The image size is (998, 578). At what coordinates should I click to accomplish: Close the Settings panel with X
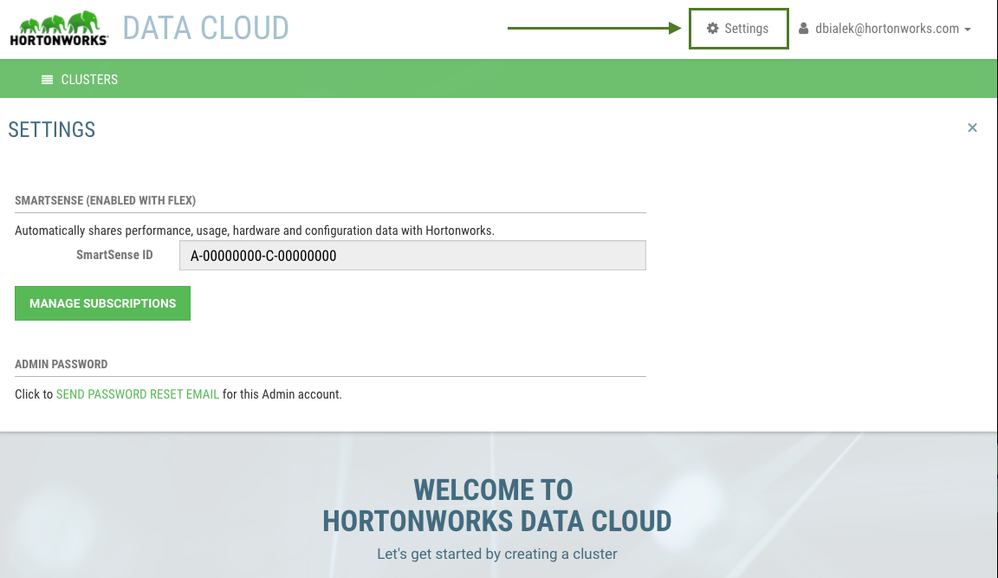pos(972,128)
